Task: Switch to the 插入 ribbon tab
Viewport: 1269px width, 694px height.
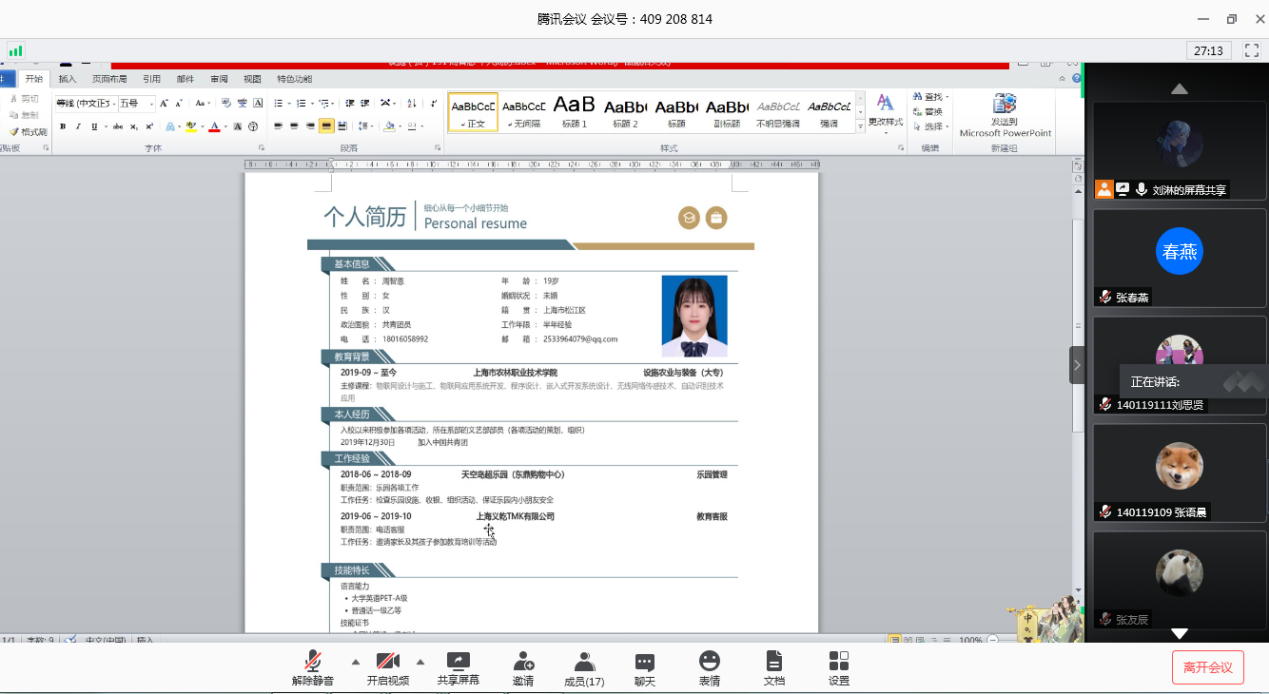Action: tap(67, 79)
